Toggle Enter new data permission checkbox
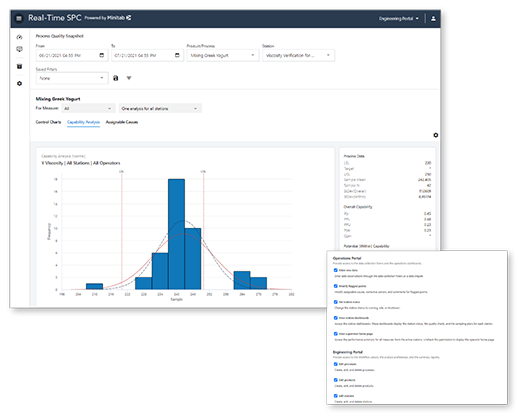 (336, 270)
